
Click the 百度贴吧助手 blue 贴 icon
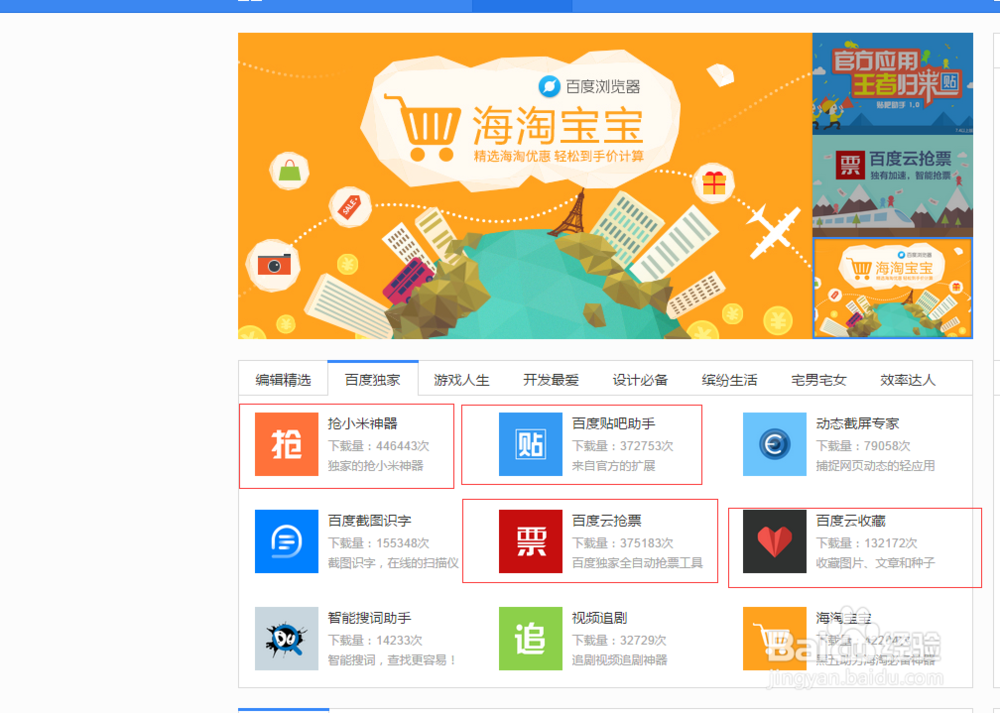(x=530, y=444)
